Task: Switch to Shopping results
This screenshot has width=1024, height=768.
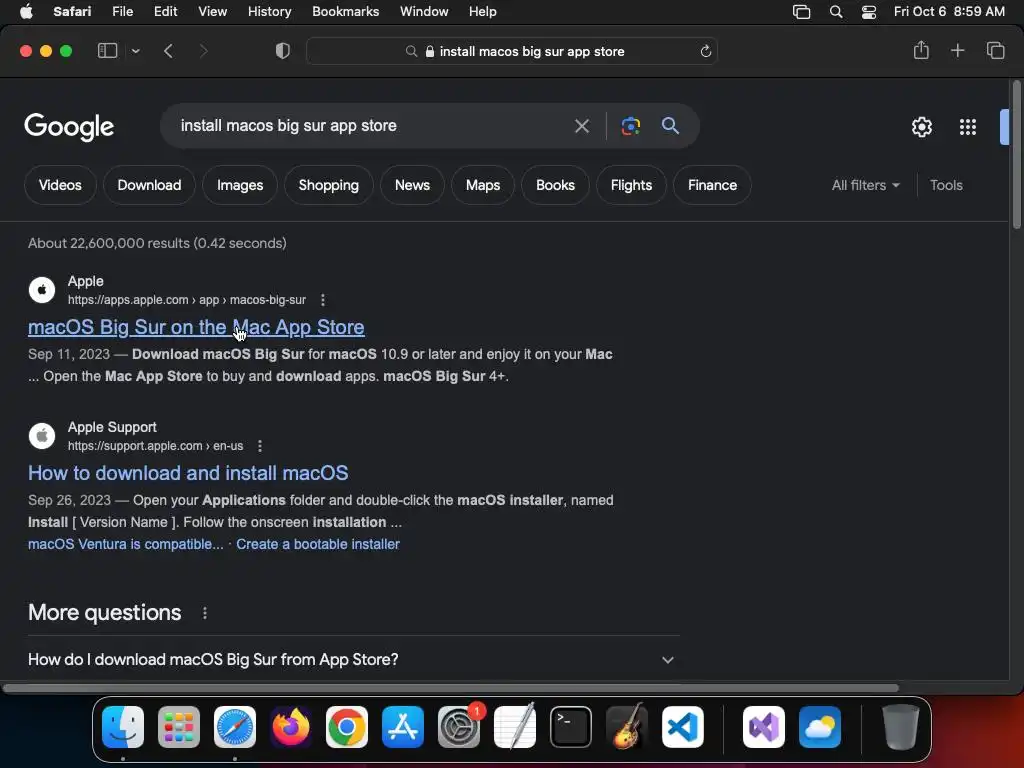Action: pos(328,185)
